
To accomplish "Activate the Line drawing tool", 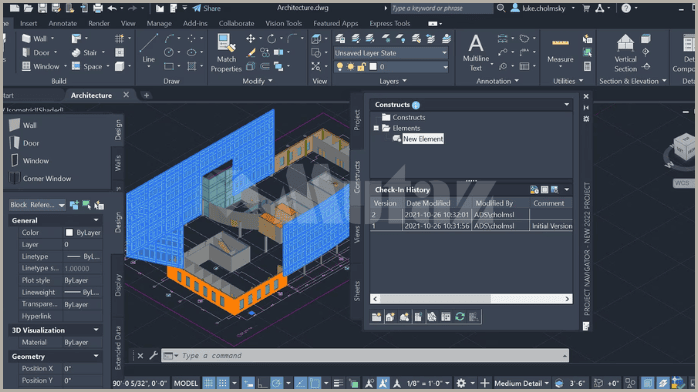I will pyautogui.click(x=149, y=49).
